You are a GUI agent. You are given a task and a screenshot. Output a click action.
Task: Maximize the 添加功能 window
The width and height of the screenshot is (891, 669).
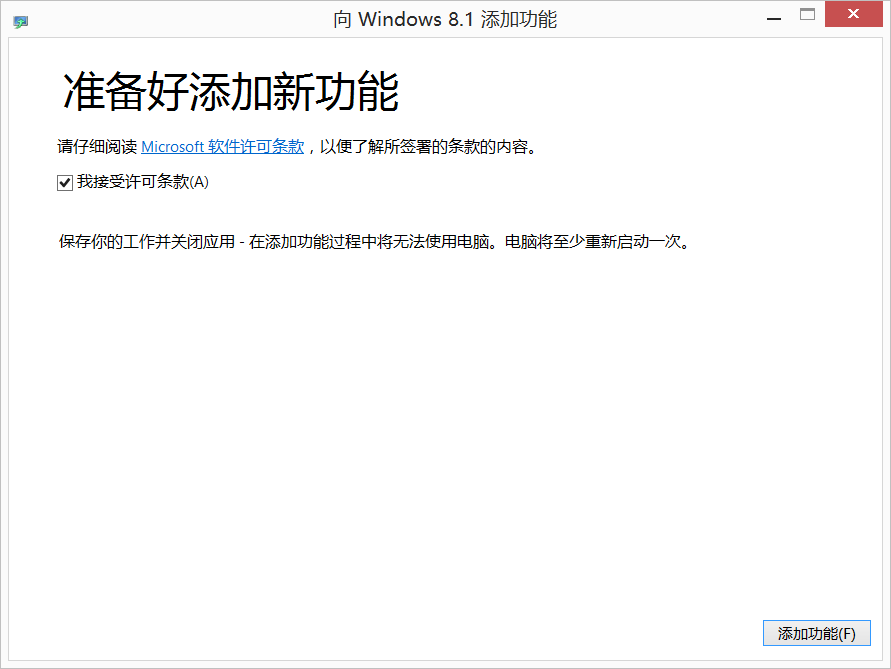[807, 15]
